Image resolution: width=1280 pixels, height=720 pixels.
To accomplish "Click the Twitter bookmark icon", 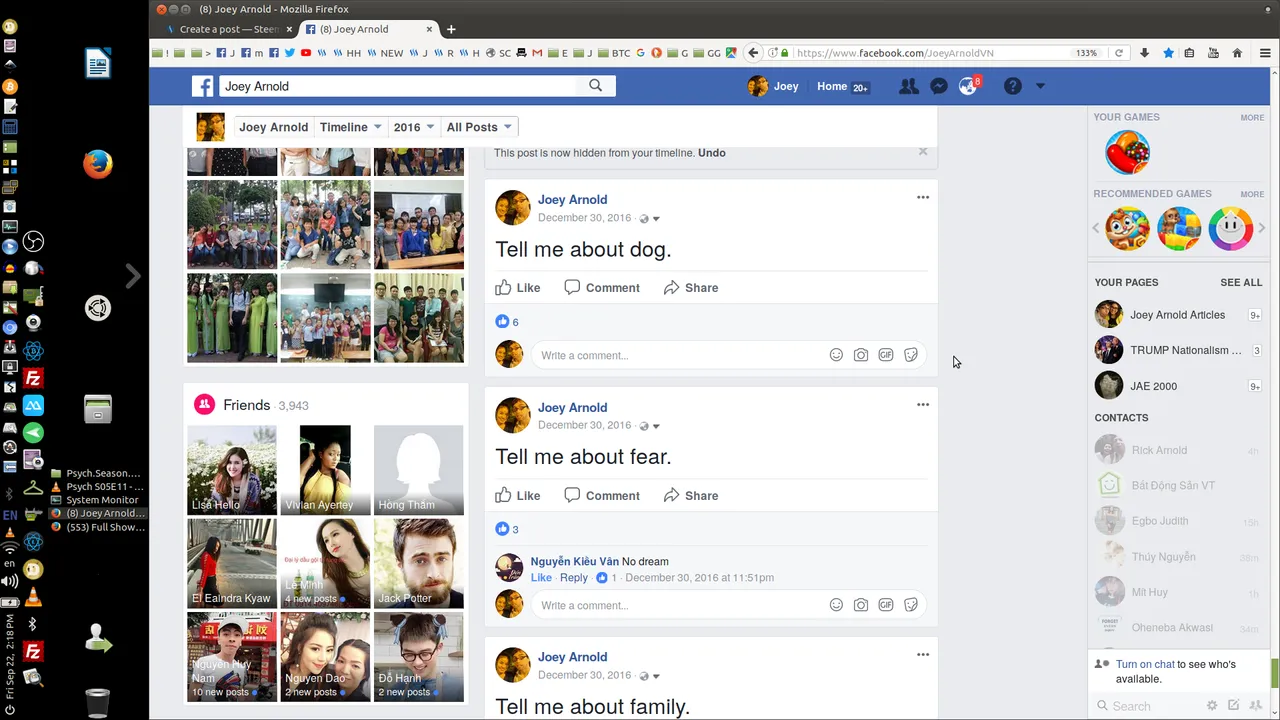I will (290, 53).
